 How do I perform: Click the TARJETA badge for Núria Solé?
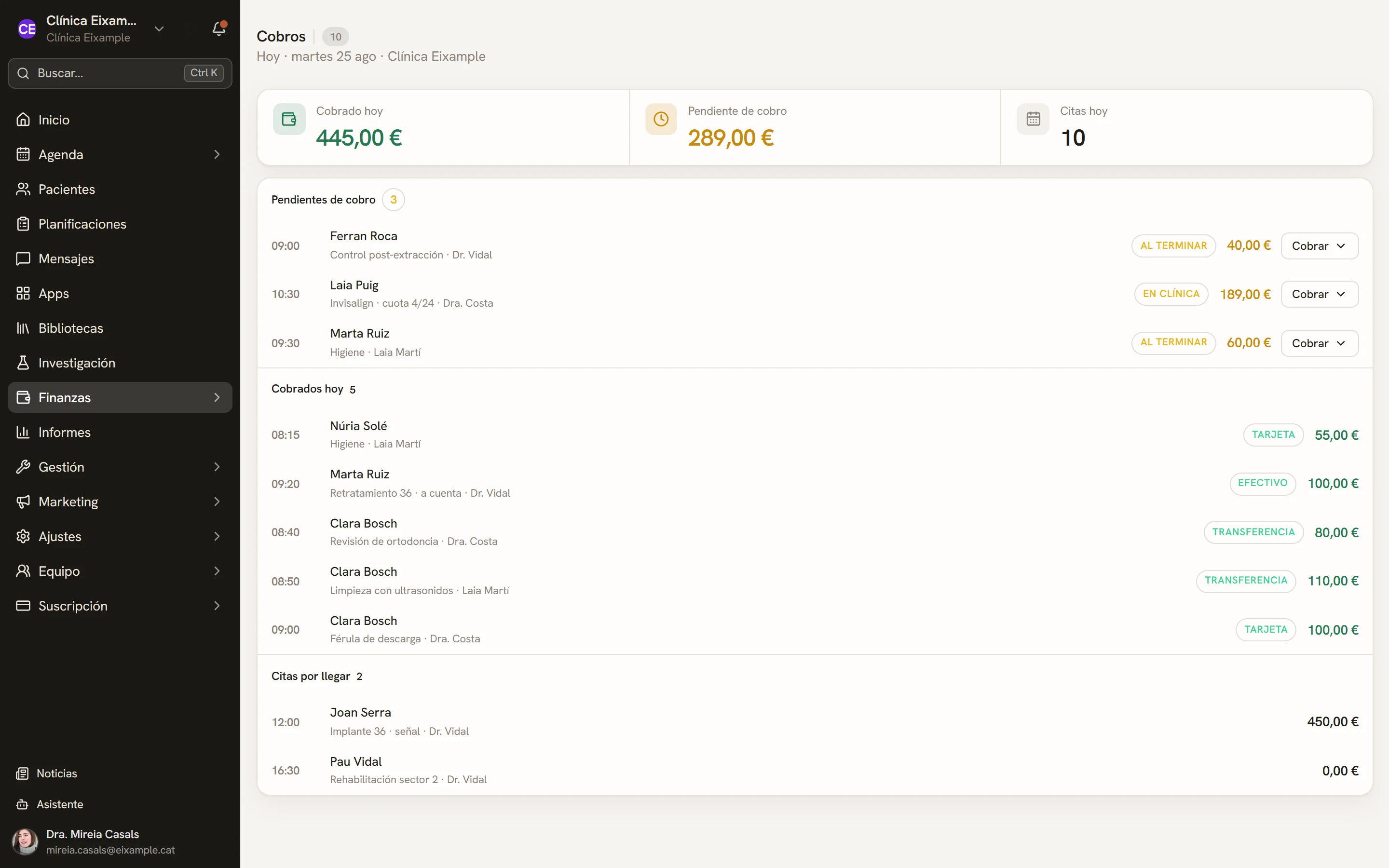(x=1273, y=435)
